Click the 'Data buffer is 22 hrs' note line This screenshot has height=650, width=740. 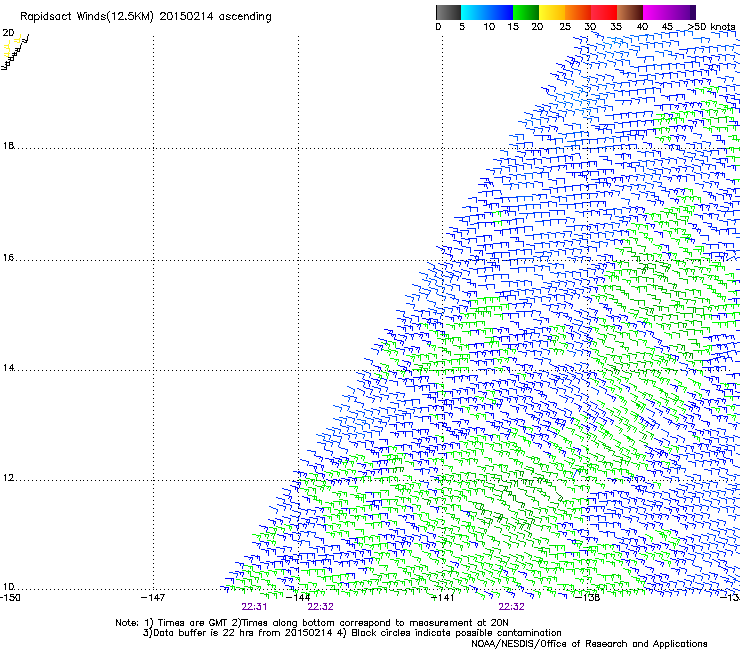point(352,633)
